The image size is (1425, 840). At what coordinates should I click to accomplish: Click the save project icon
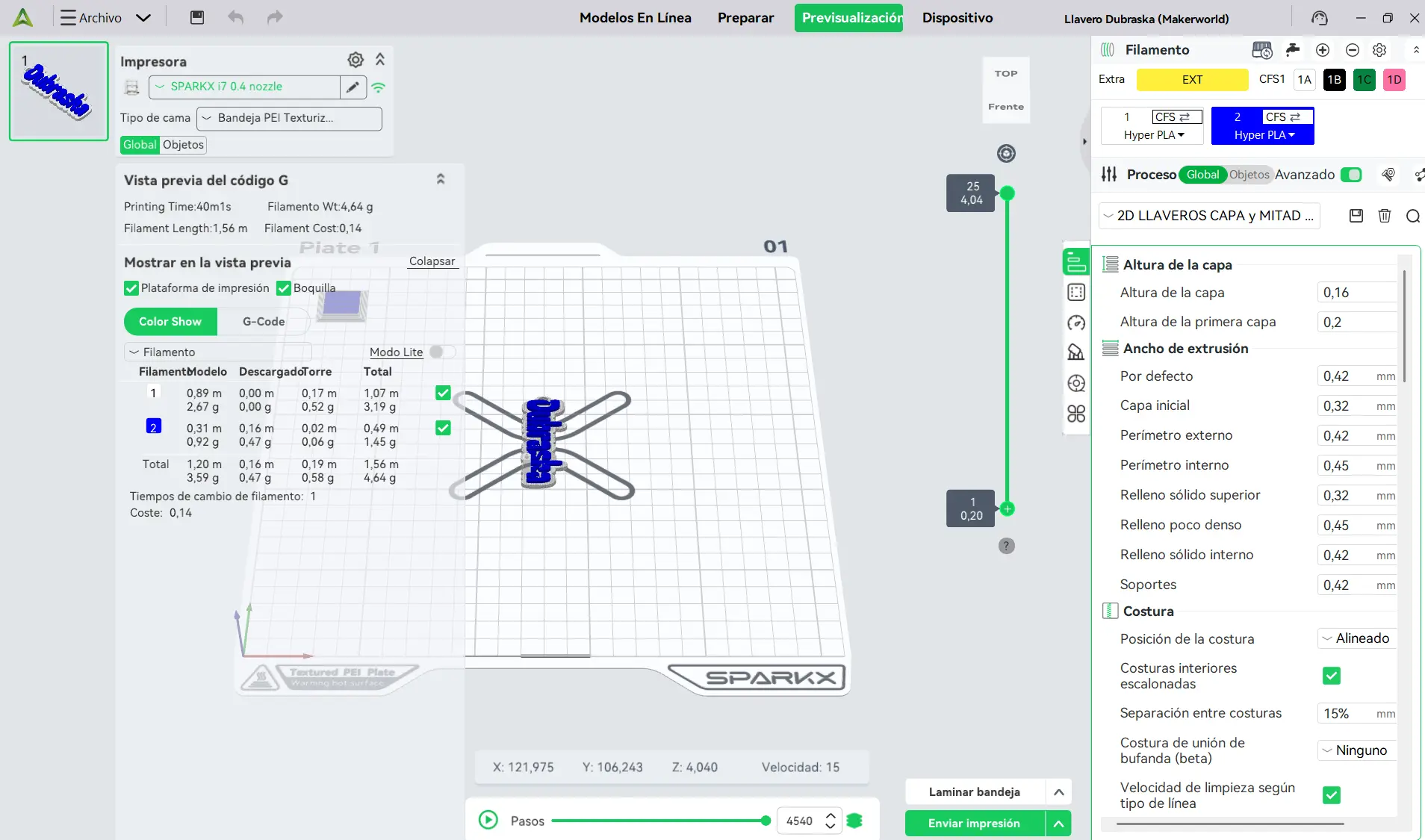click(197, 17)
